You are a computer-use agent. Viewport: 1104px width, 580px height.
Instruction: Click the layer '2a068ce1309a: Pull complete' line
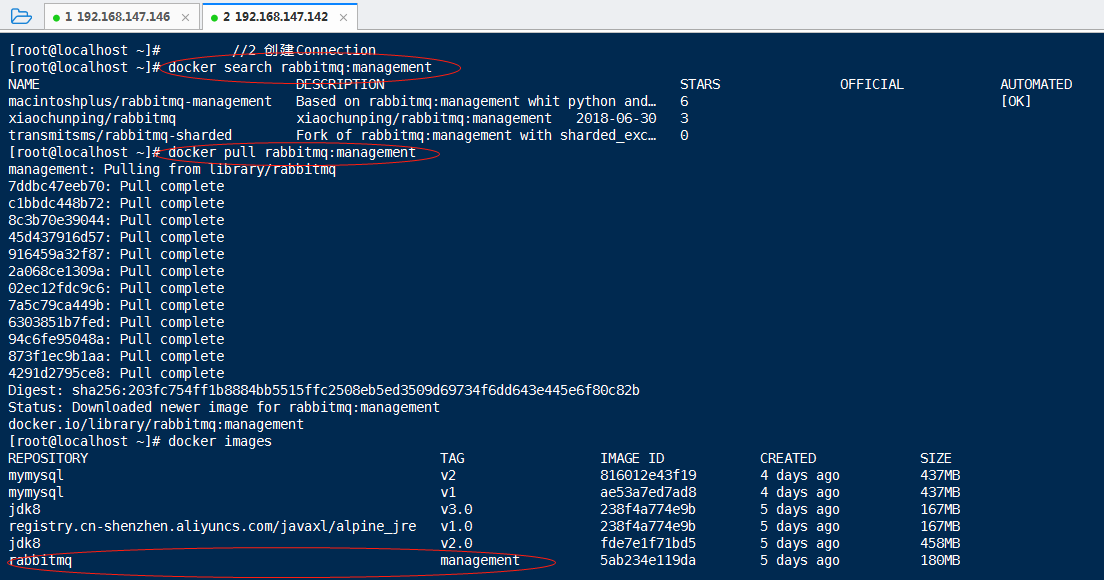(116, 271)
